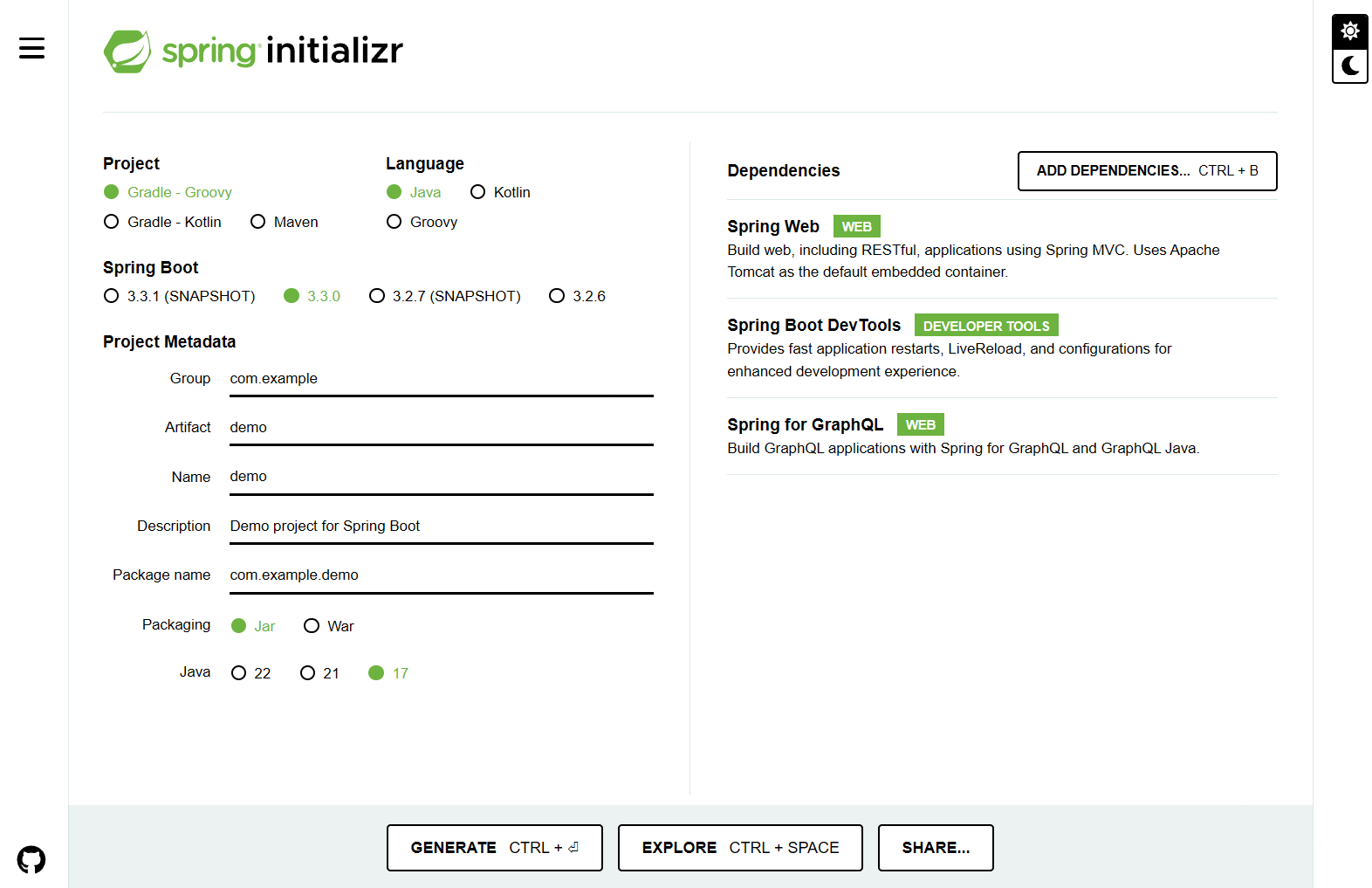Click the WEB tag beside Spring Web
Screen dimensions: 1372x888
pyautogui.click(x=857, y=226)
